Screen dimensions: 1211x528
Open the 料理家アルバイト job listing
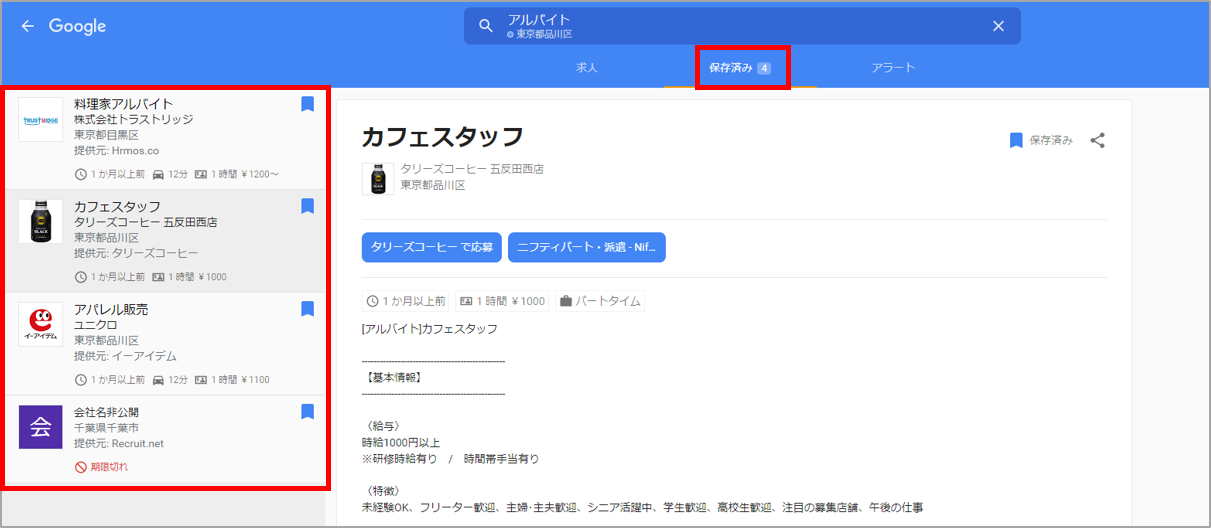pyautogui.click(x=166, y=139)
